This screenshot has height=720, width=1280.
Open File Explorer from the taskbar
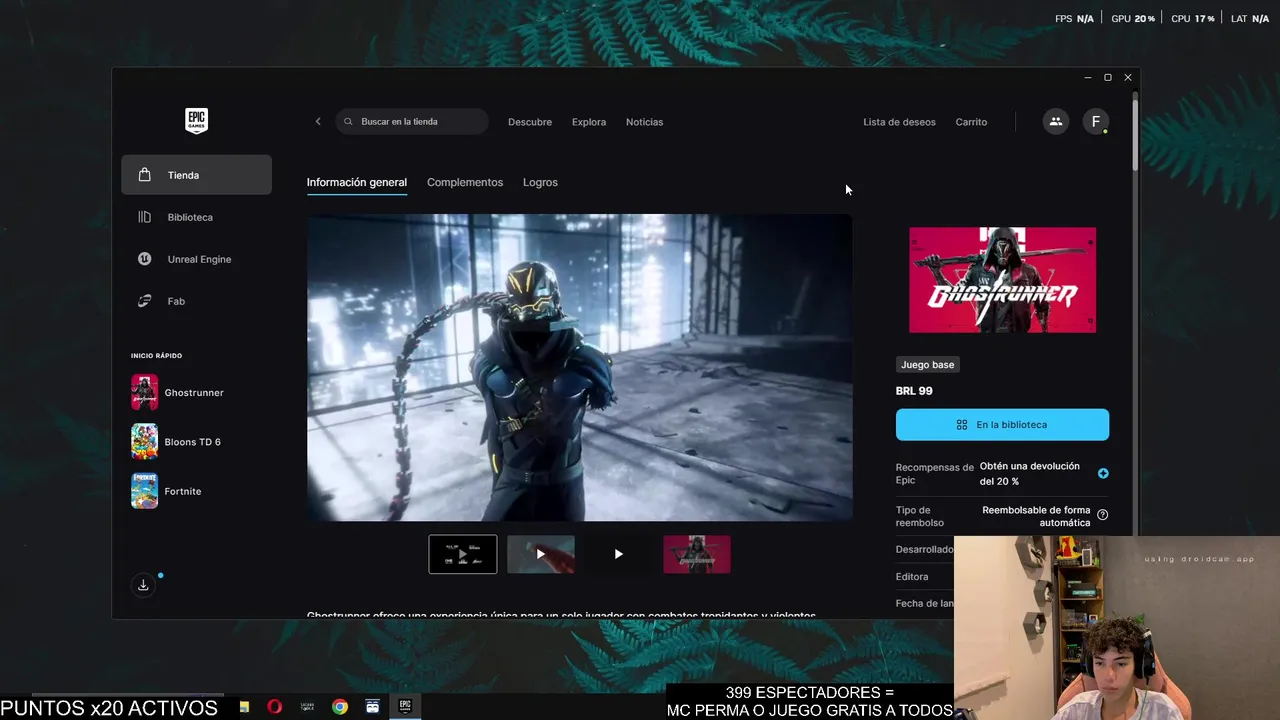coord(244,706)
